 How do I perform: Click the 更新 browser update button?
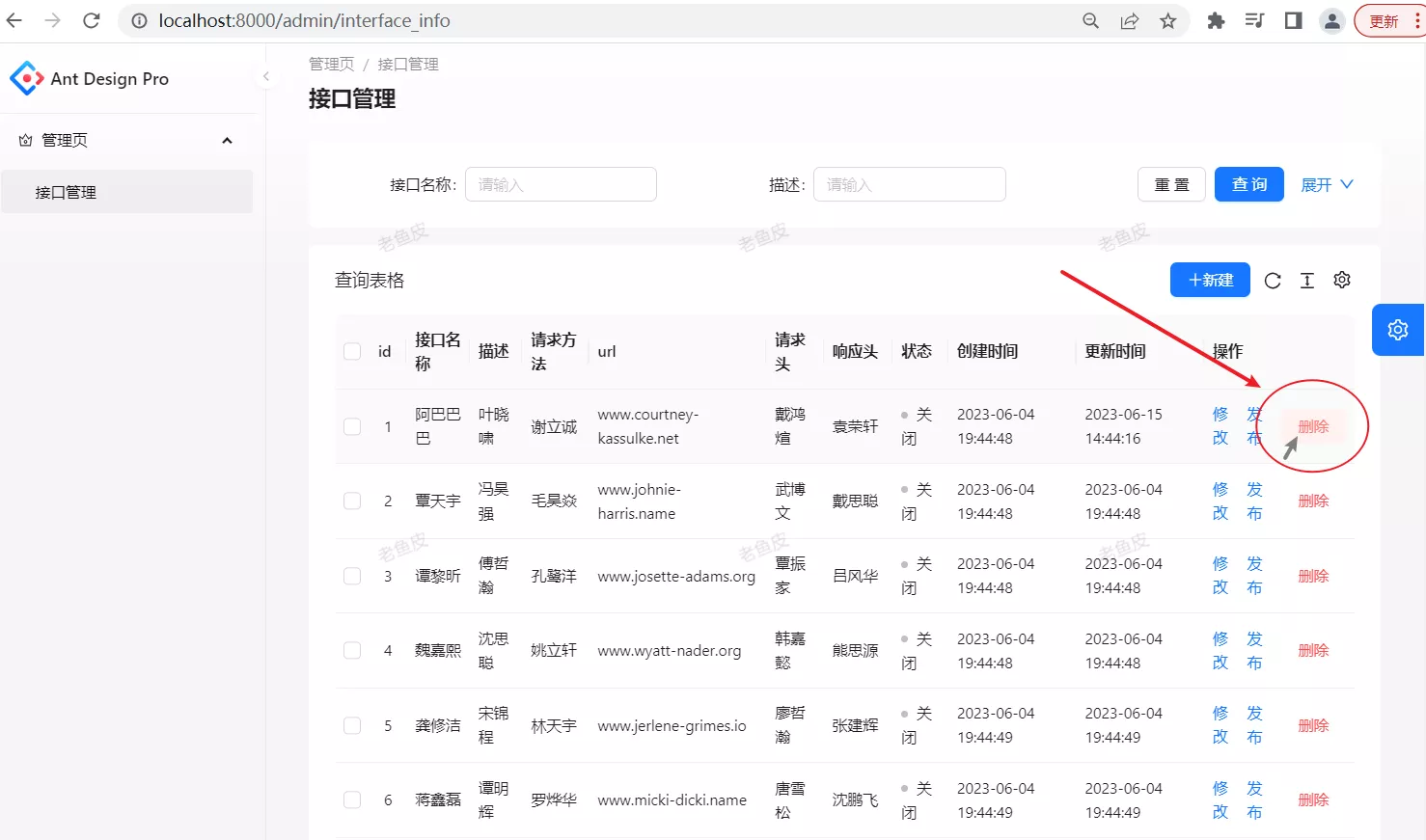1390,20
